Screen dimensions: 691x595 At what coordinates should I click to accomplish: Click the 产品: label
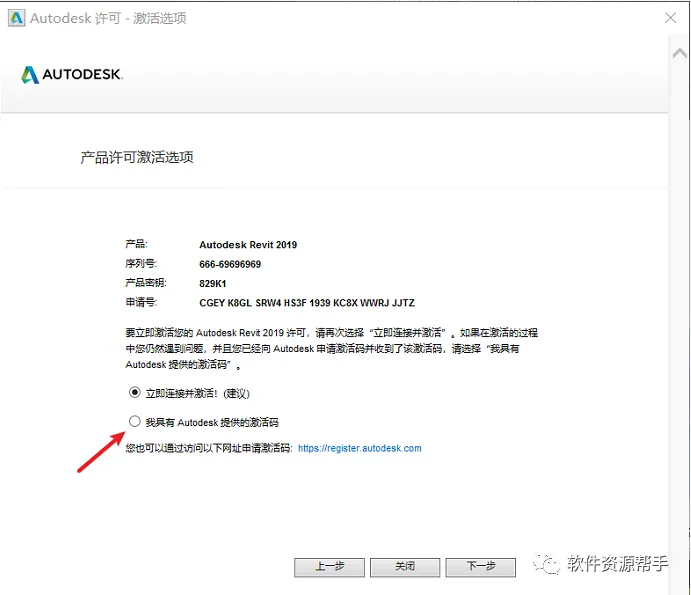coord(137,244)
